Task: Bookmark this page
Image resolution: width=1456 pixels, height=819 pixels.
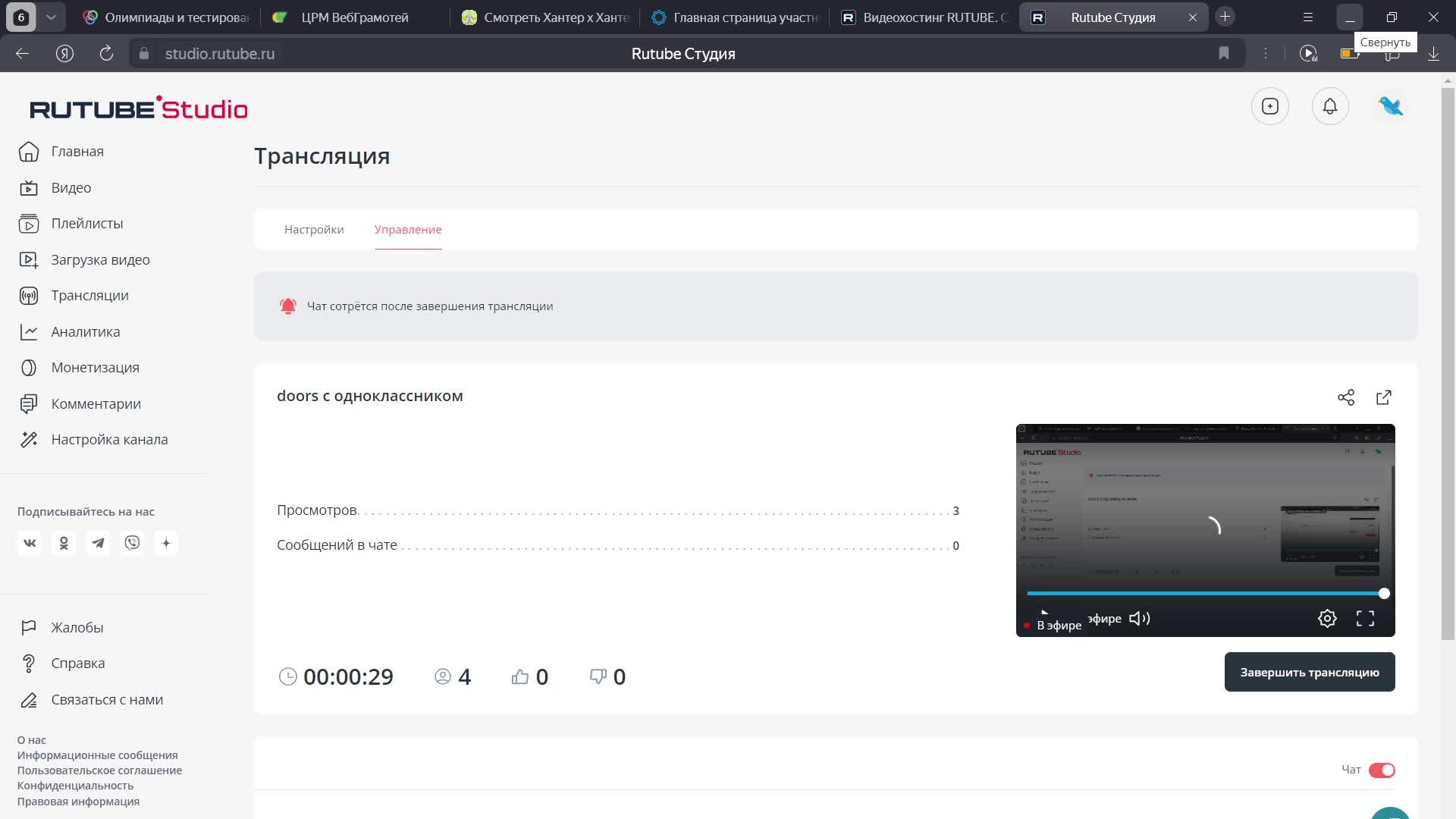Action: pos(1224,53)
